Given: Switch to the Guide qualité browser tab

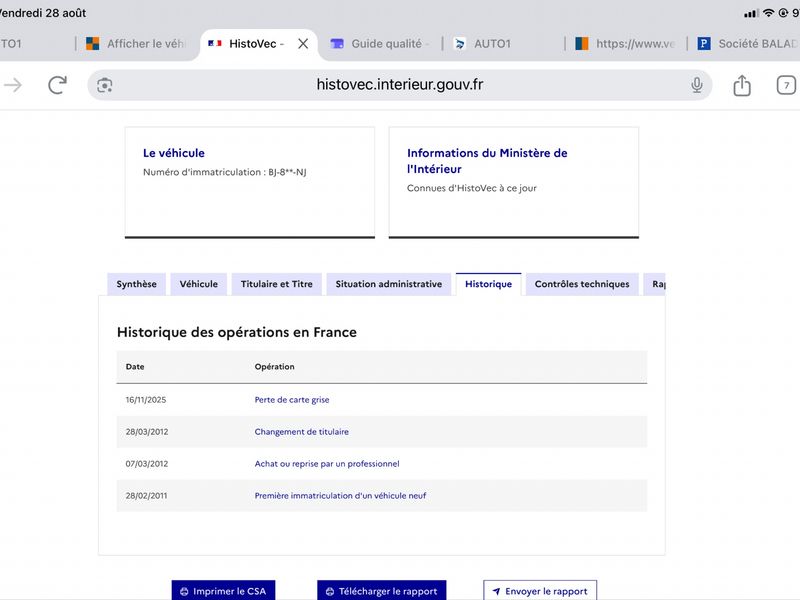Looking at the screenshot, I should click(x=380, y=44).
